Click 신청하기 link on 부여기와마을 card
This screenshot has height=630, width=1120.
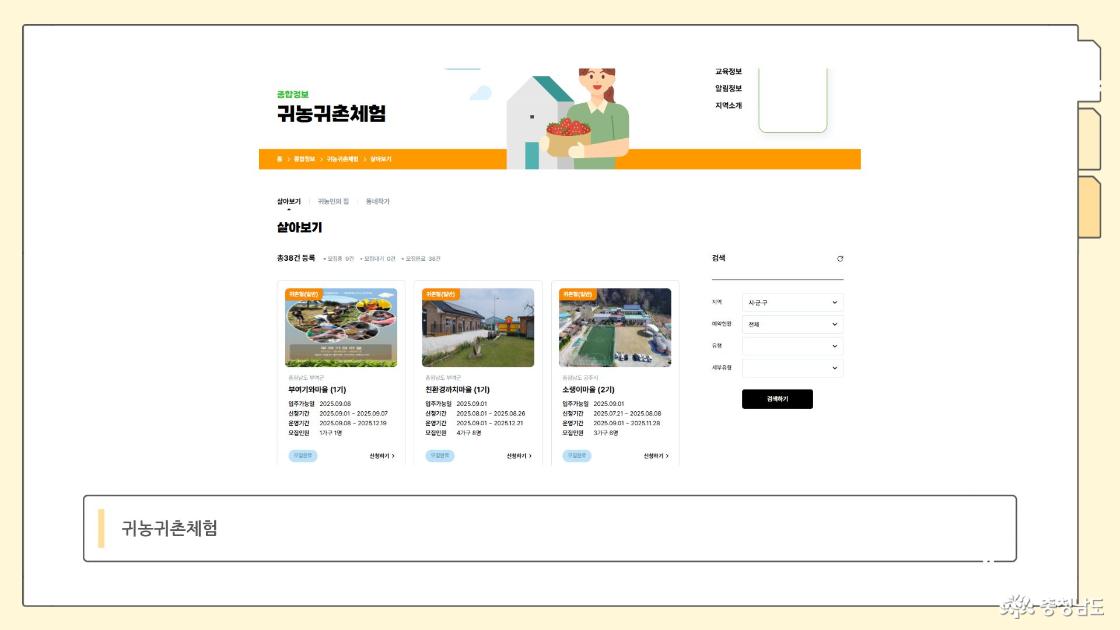[381, 456]
